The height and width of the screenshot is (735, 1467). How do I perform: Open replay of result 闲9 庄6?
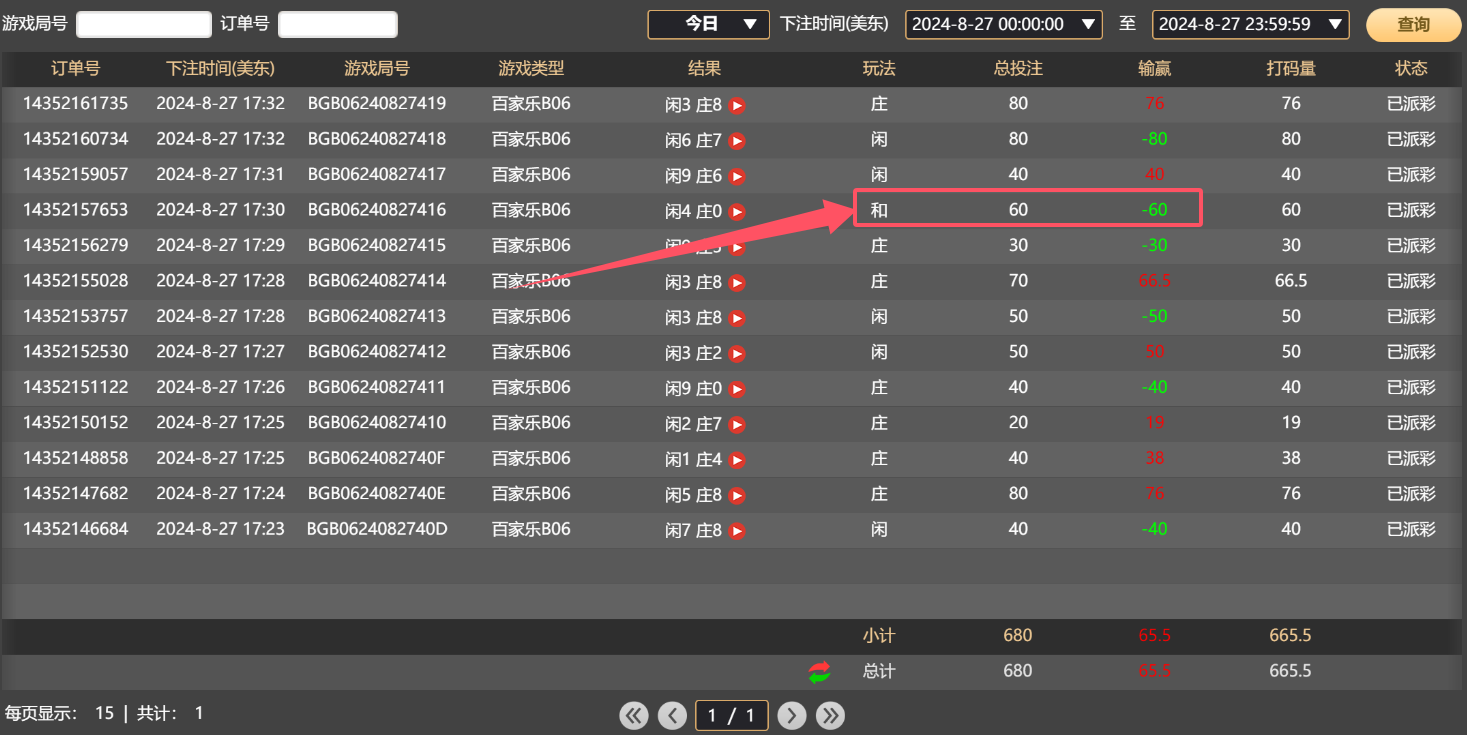[x=738, y=175]
